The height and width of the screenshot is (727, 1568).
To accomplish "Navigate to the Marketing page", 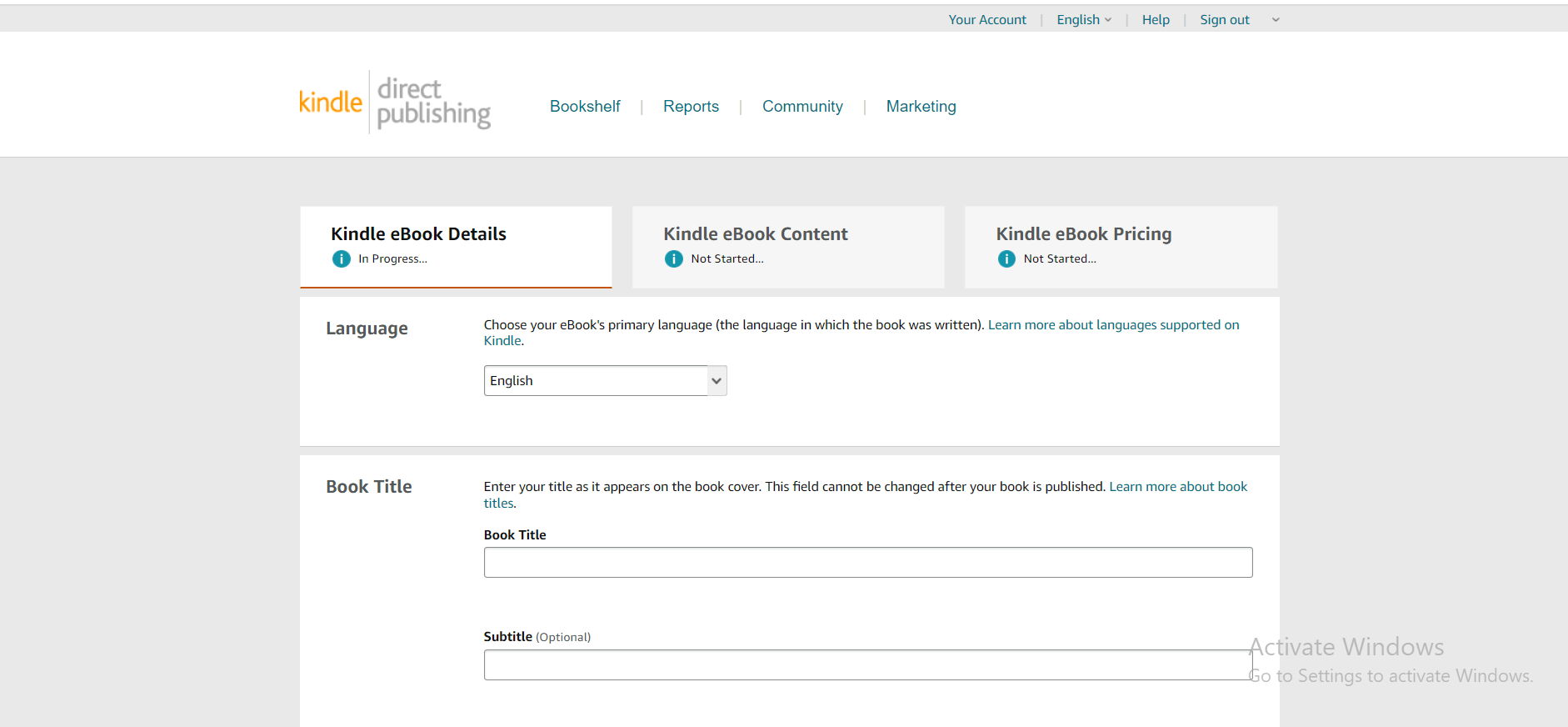I will (921, 107).
